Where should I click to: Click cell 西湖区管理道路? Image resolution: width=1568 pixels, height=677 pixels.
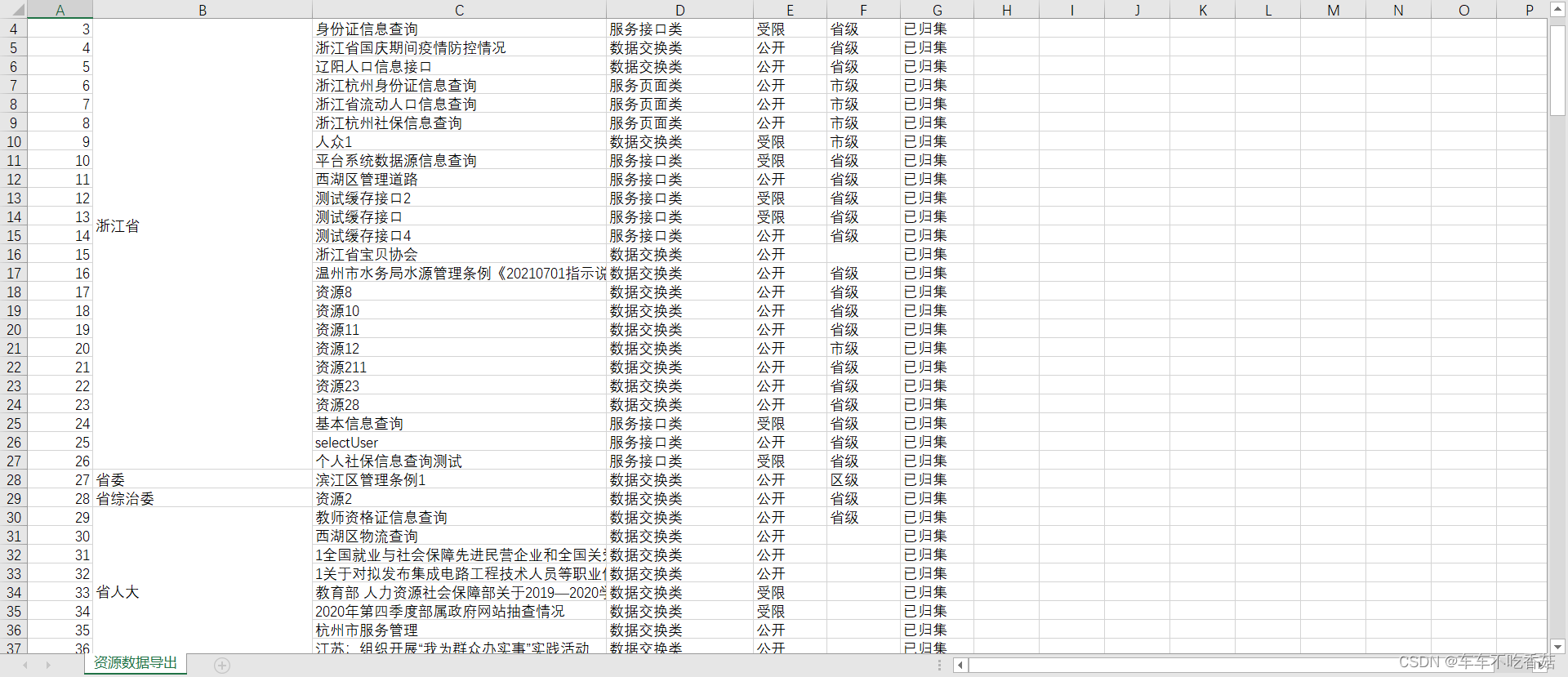pos(459,179)
